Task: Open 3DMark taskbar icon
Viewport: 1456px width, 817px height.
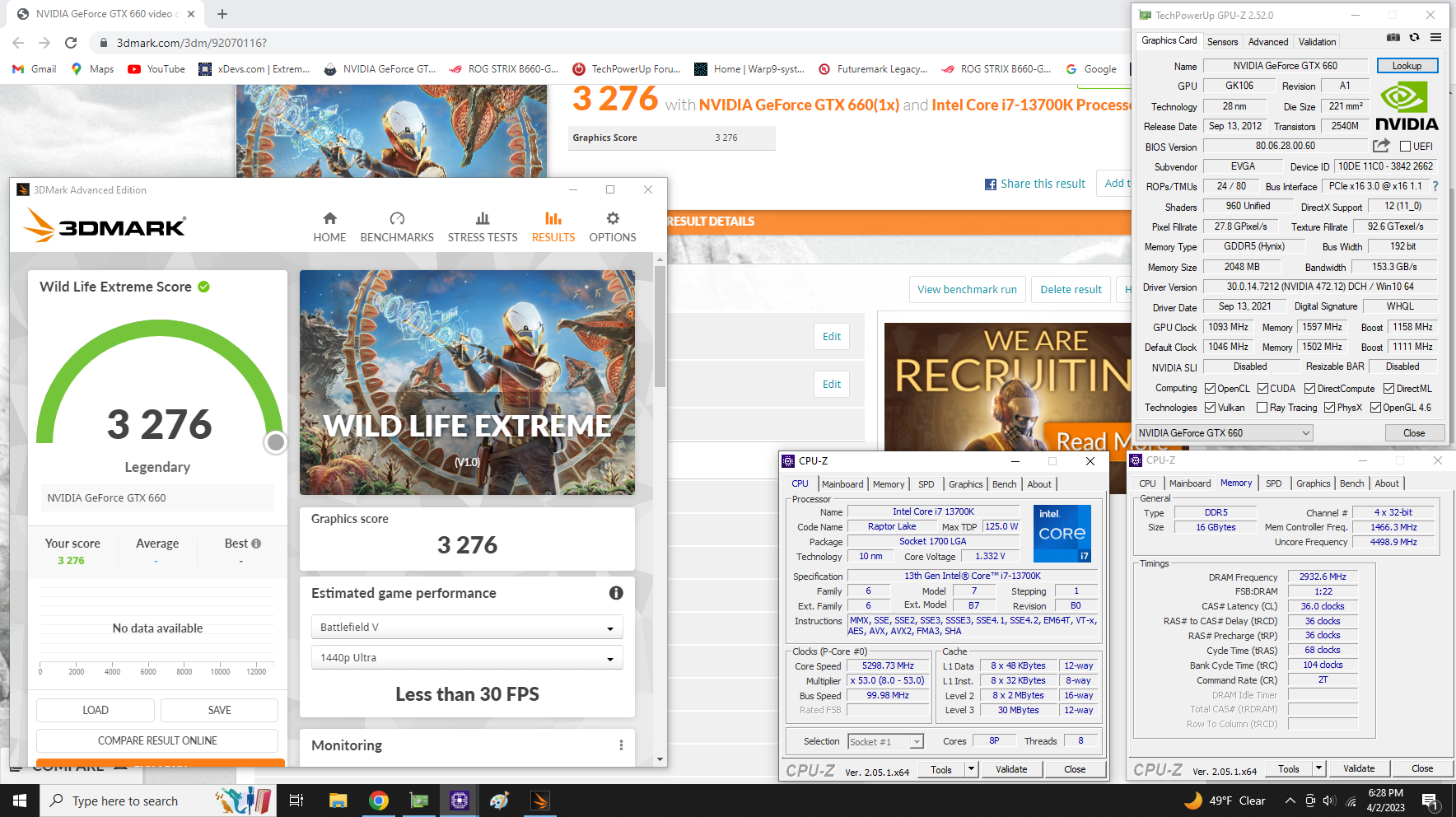Action: [x=540, y=801]
